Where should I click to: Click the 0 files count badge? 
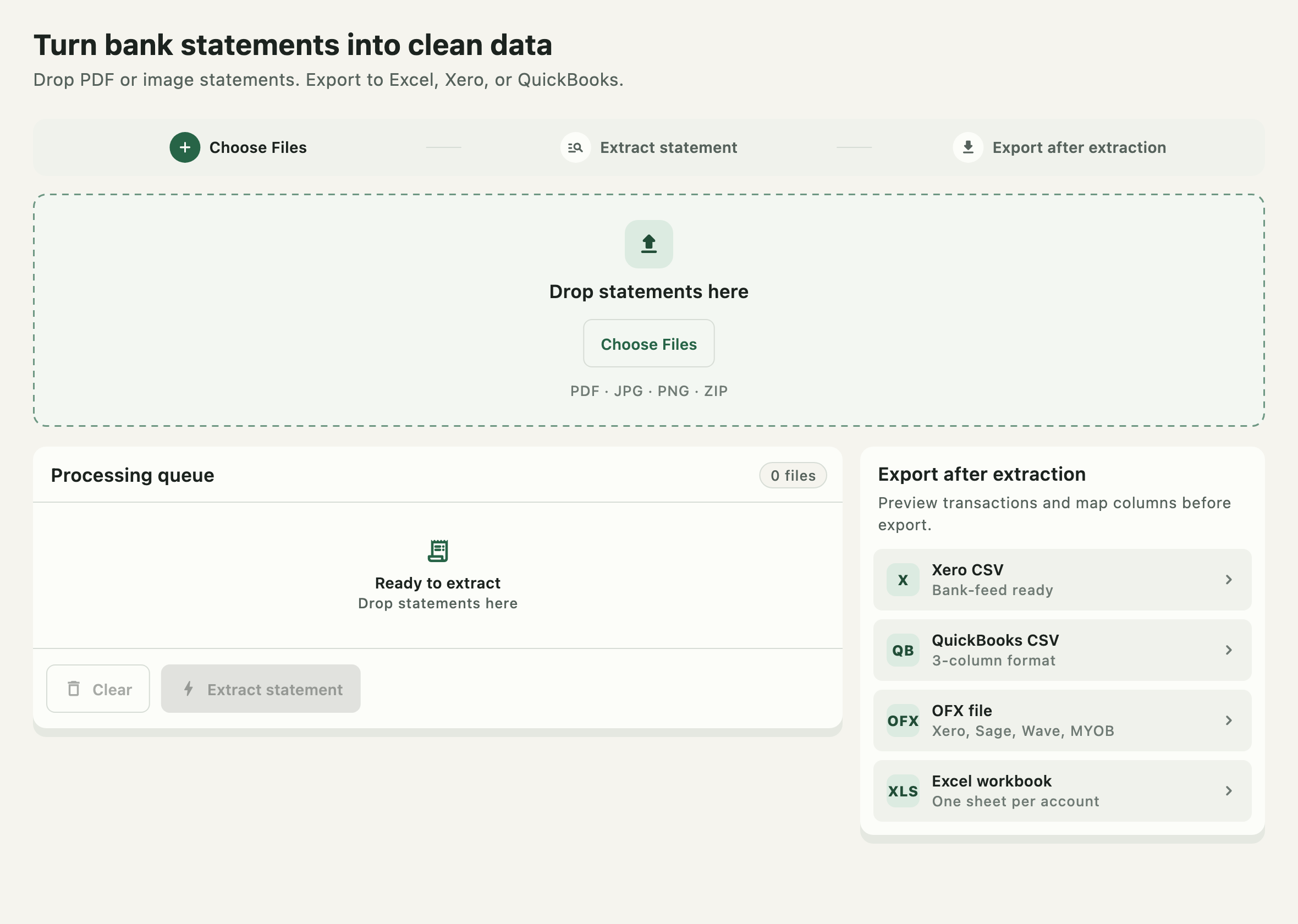(x=793, y=476)
